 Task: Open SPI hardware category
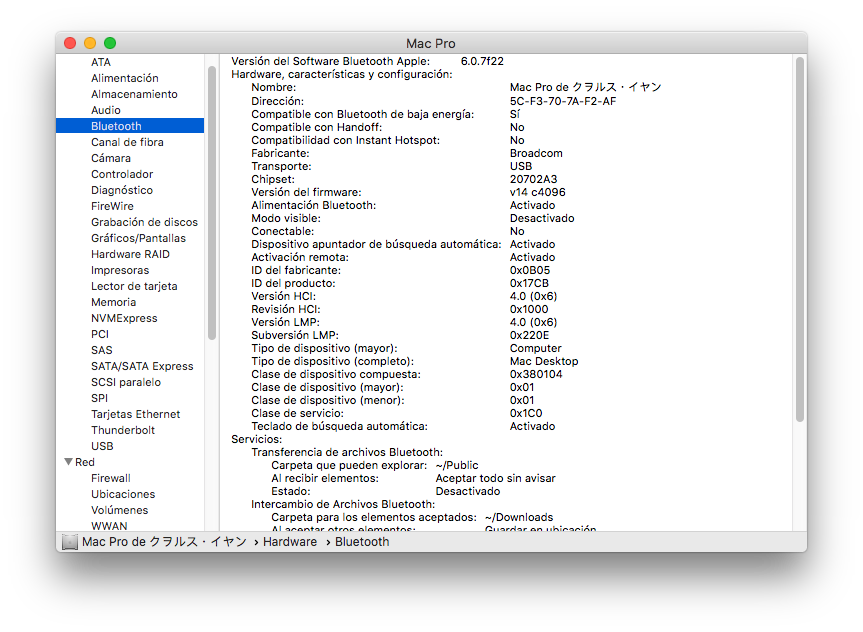click(x=99, y=397)
